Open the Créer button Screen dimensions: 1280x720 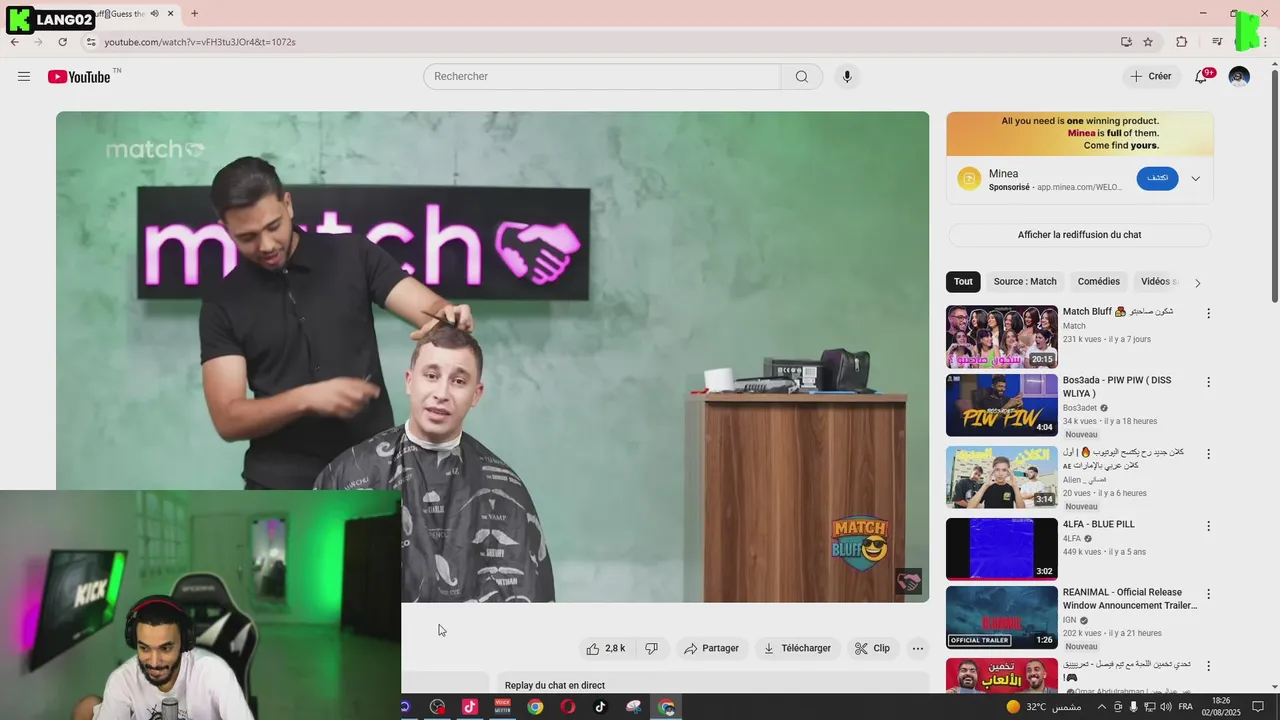(1151, 76)
